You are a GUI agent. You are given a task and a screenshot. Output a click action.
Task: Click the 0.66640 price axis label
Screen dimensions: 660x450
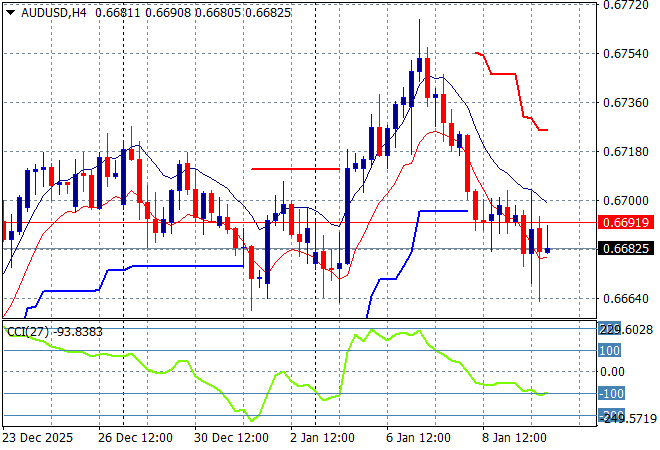pyautogui.click(x=630, y=298)
